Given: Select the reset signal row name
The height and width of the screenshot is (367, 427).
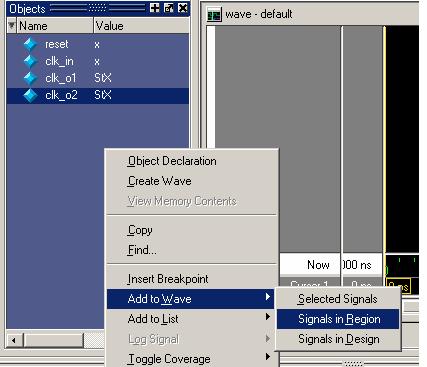Looking at the screenshot, I should point(56,44).
